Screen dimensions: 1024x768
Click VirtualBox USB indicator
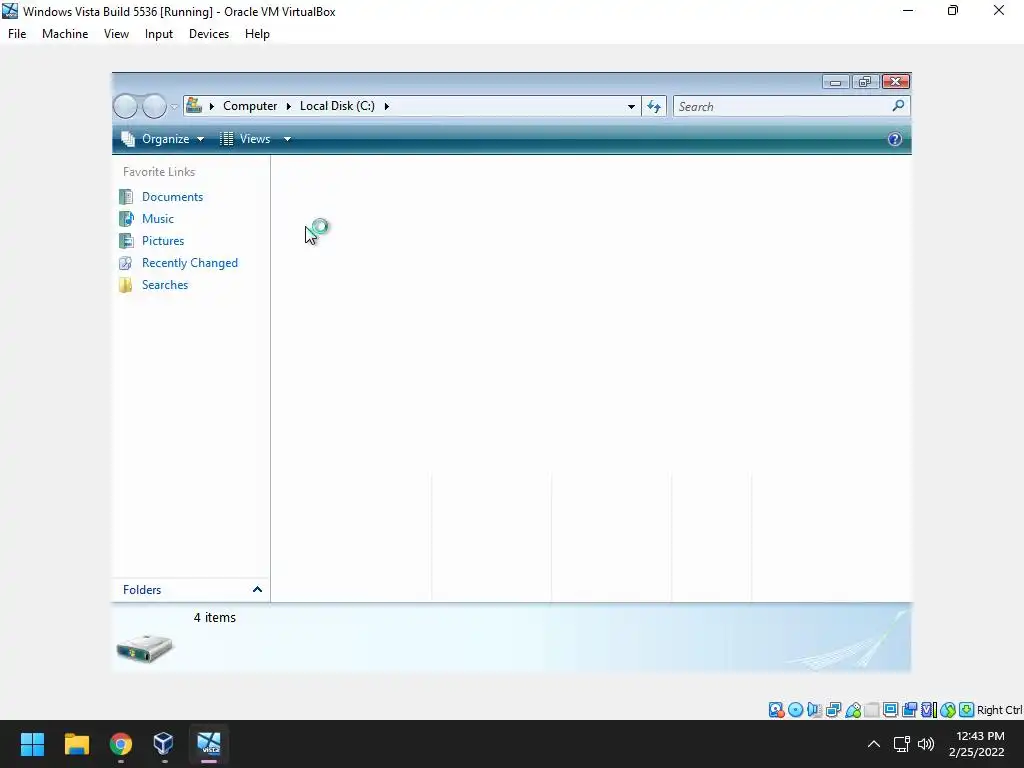click(852, 710)
